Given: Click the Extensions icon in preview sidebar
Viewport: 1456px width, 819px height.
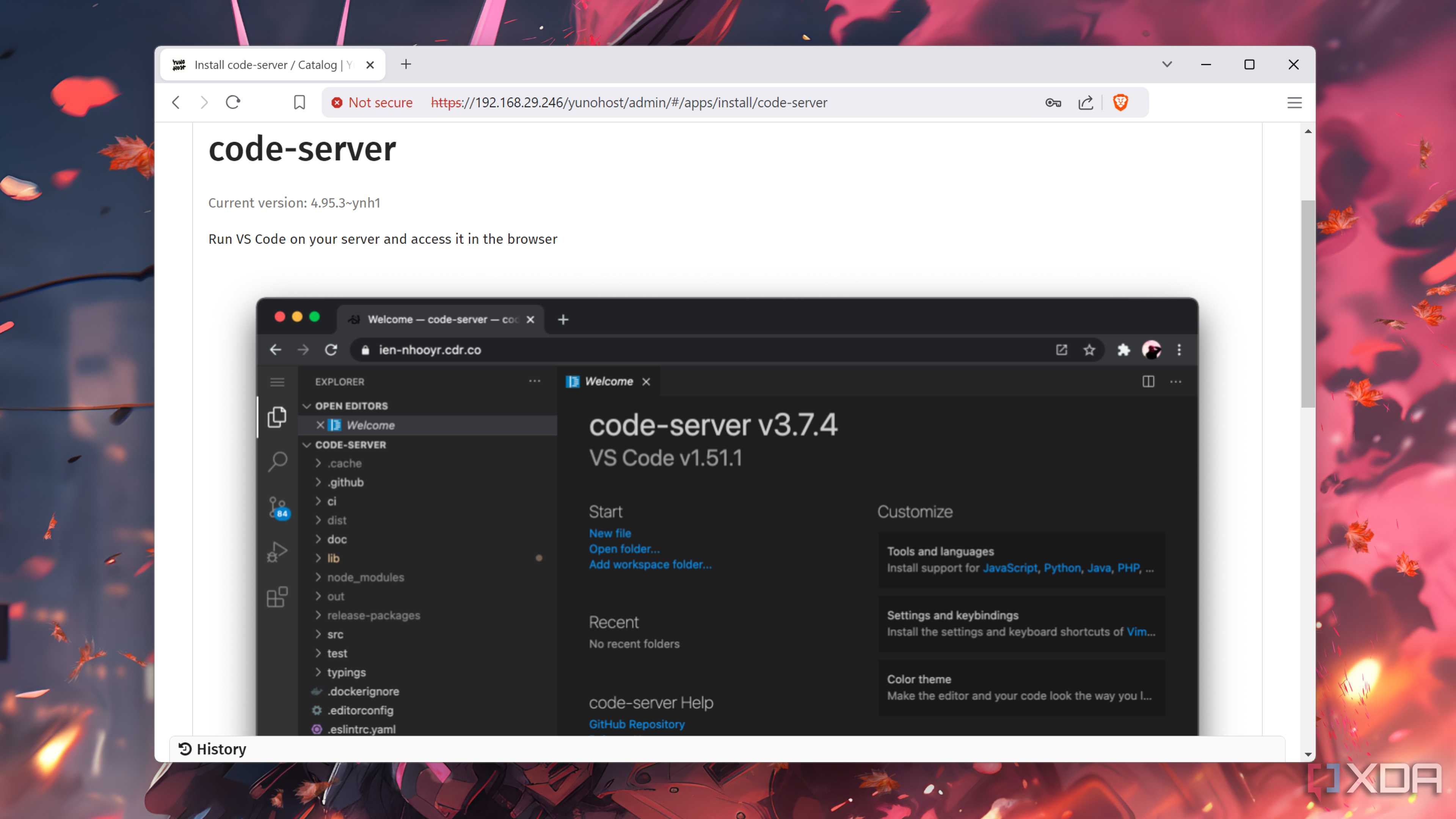Looking at the screenshot, I should pyautogui.click(x=277, y=597).
